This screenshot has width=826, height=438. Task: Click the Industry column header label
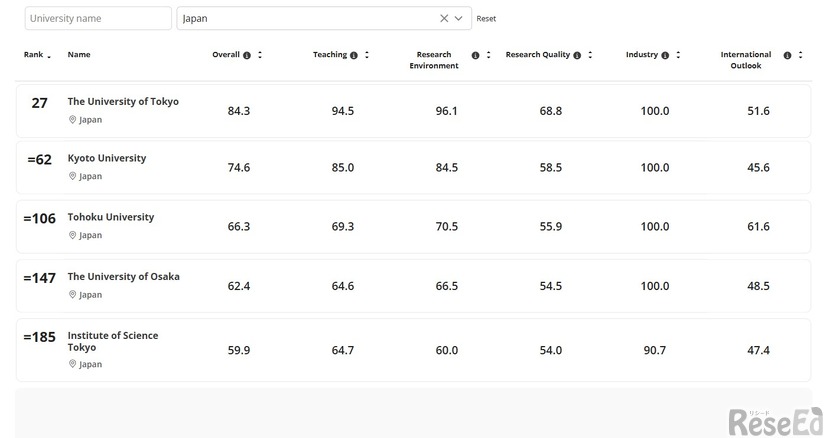pos(642,54)
